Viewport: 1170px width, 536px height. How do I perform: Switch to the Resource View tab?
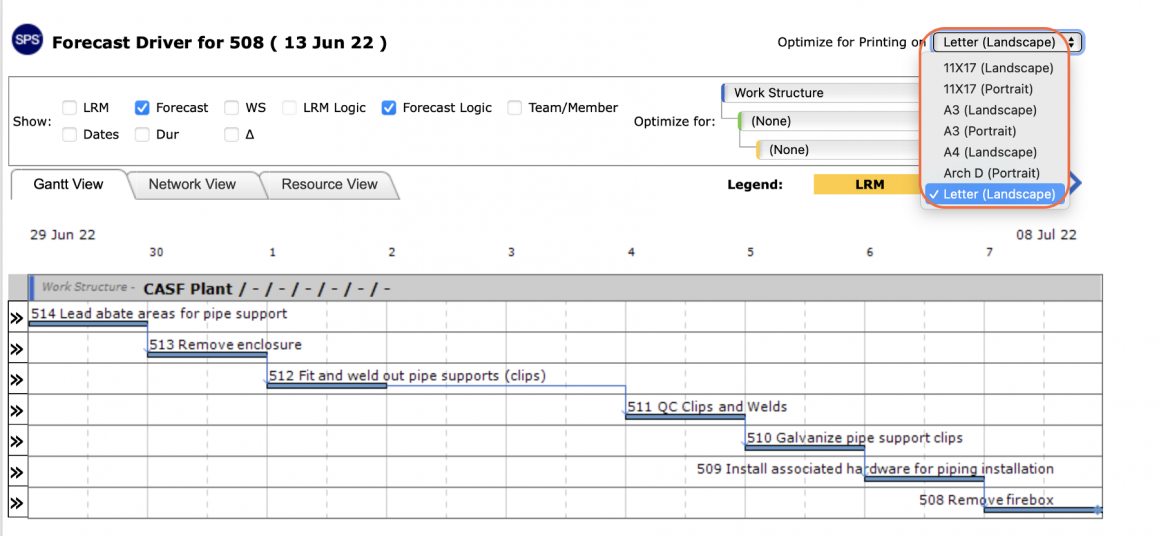[329, 184]
